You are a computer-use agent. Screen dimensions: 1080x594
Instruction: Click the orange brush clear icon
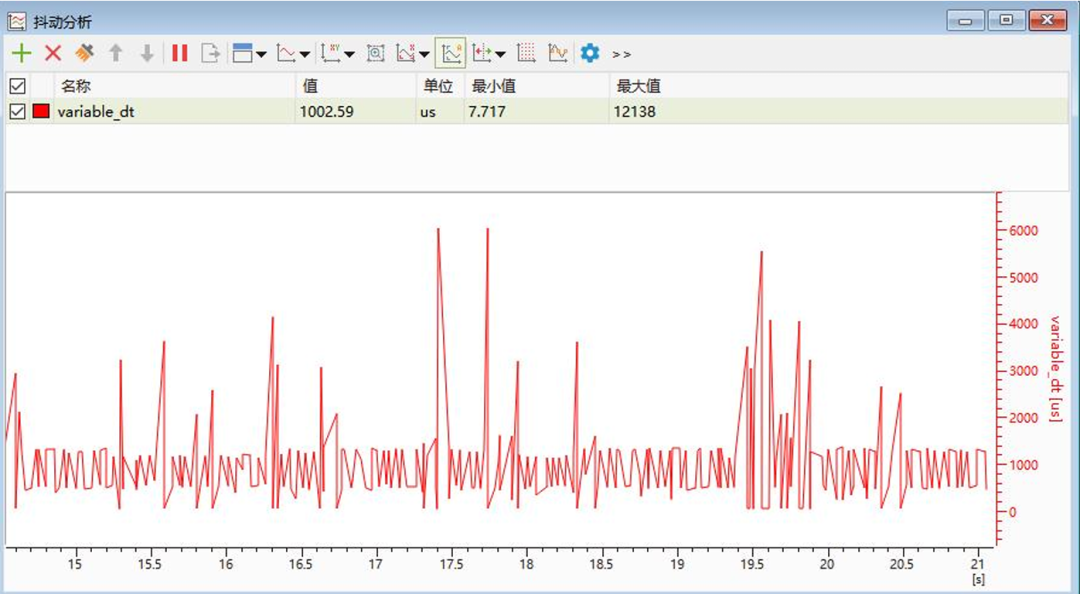click(x=84, y=53)
